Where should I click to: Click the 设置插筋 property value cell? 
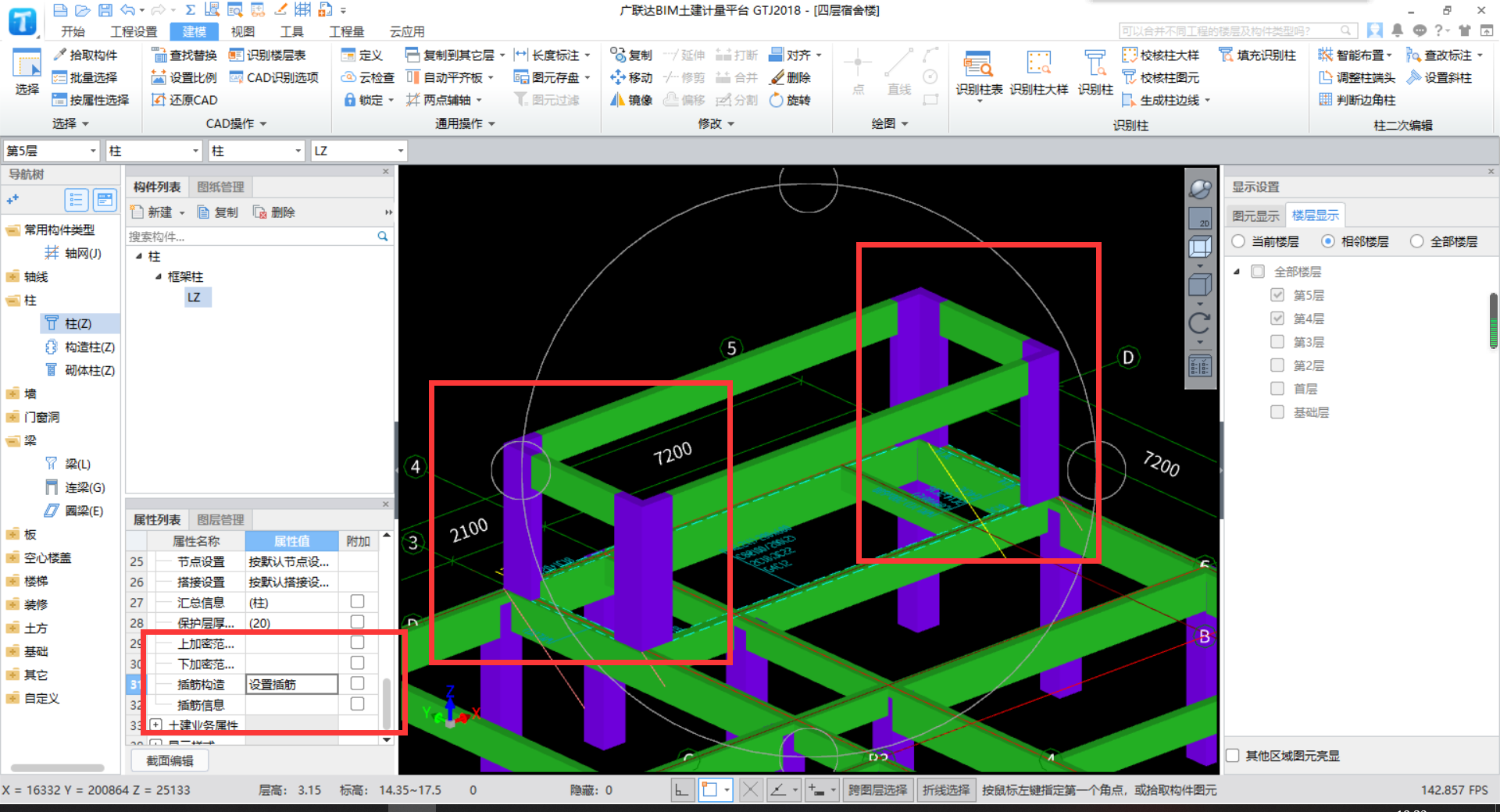[291, 685]
